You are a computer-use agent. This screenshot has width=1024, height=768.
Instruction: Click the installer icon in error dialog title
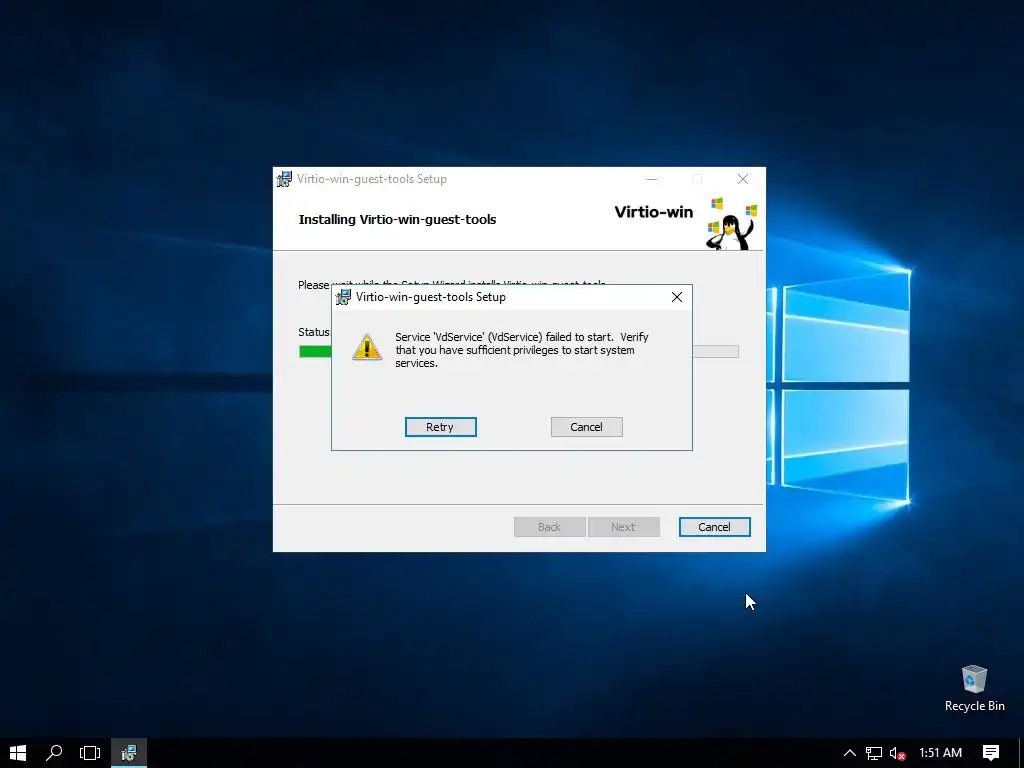pyautogui.click(x=343, y=297)
